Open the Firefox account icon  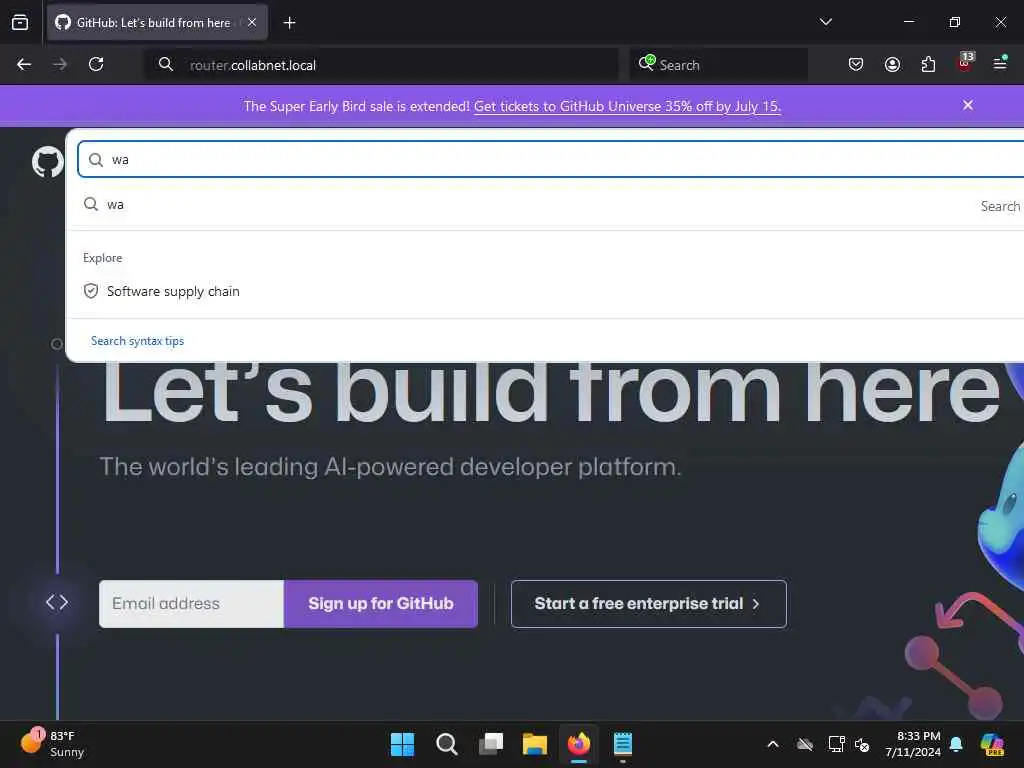[x=892, y=64]
